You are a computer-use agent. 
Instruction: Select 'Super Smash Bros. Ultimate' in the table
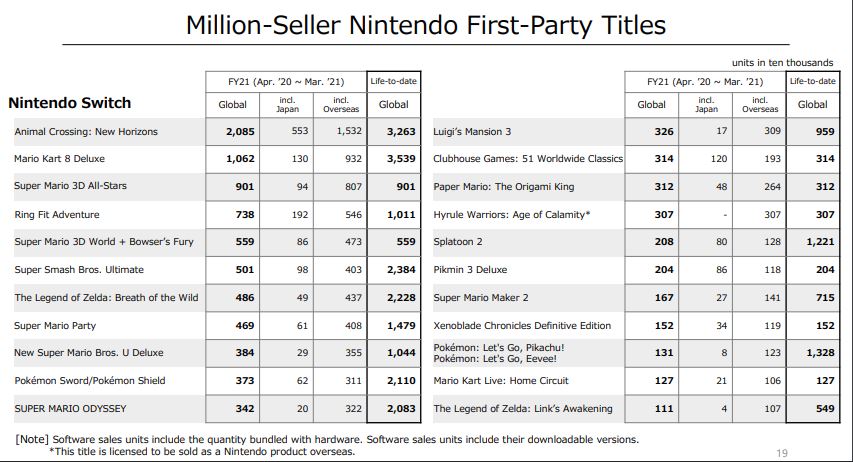point(79,270)
